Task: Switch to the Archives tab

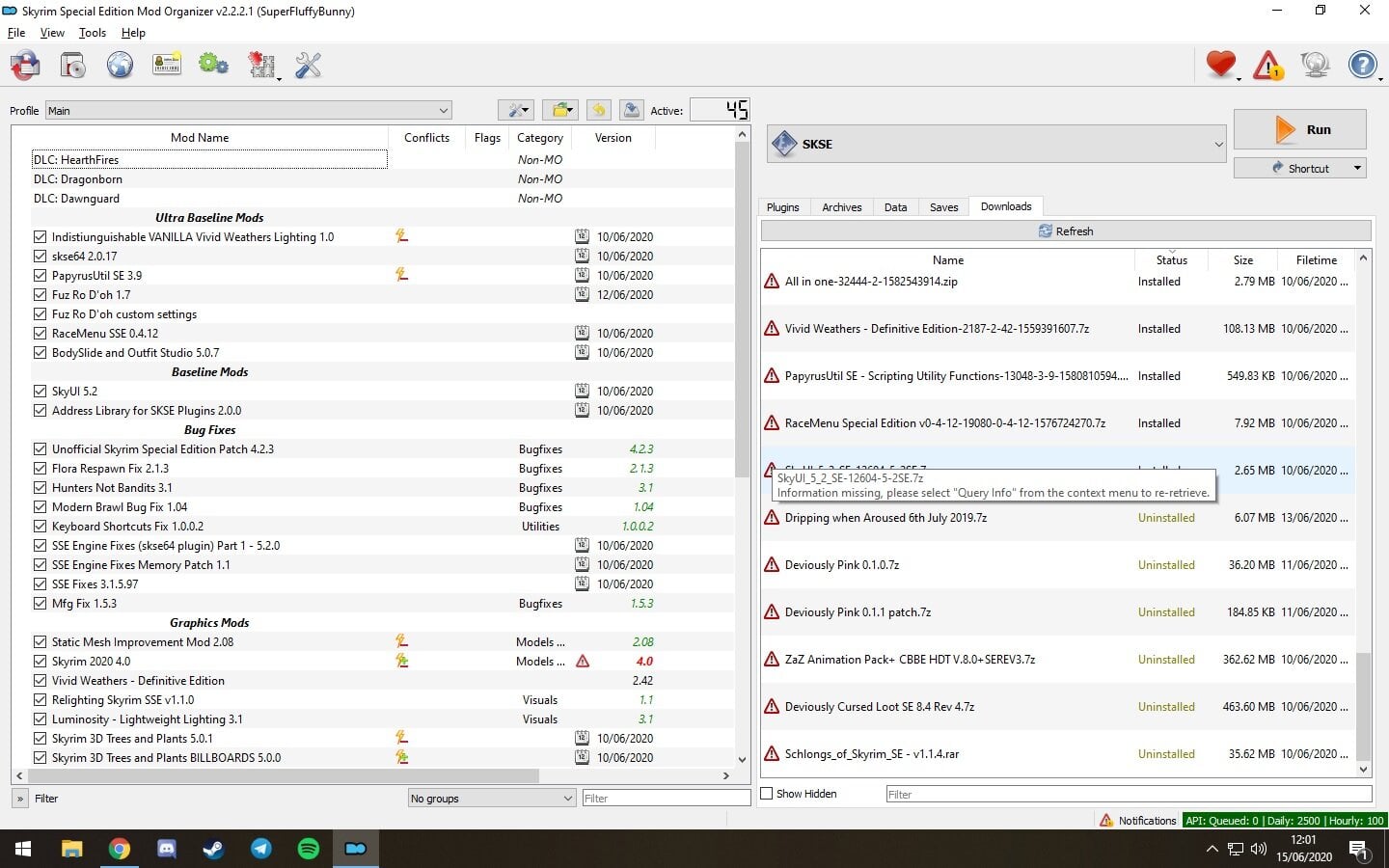Action: pyautogui.click(x=841, y=207)
